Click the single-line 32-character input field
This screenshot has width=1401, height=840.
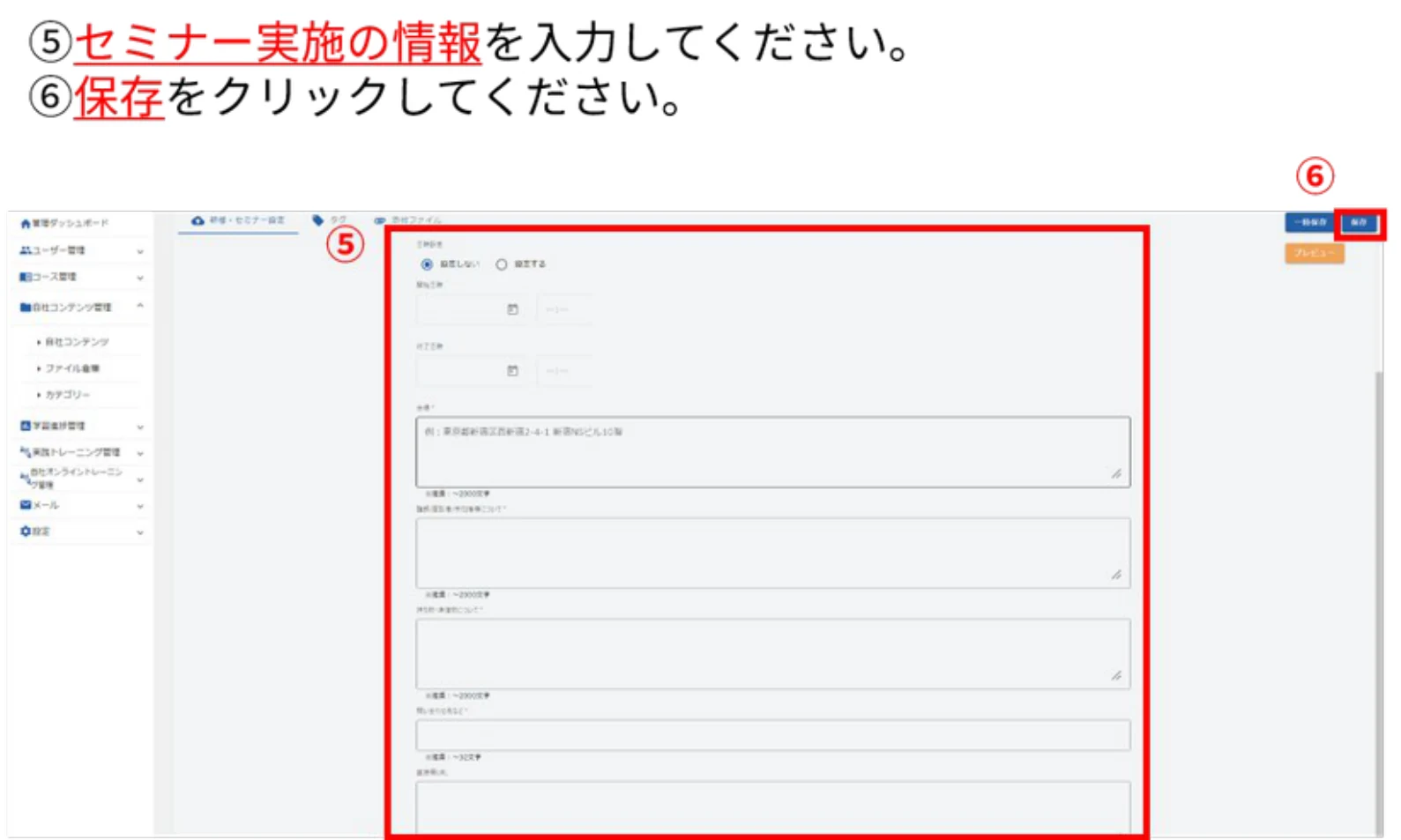tap(773, 735)
